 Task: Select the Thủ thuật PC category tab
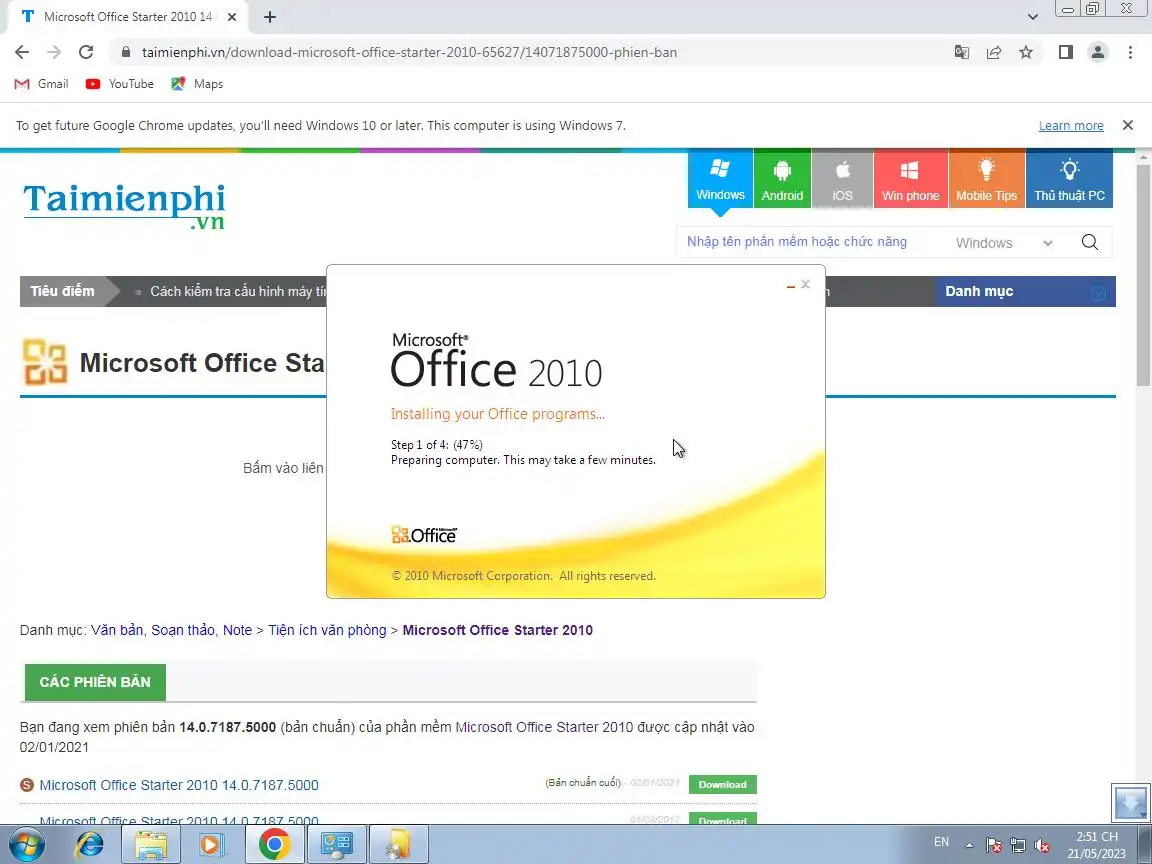pyautogui.click(x=1070, y=179)
